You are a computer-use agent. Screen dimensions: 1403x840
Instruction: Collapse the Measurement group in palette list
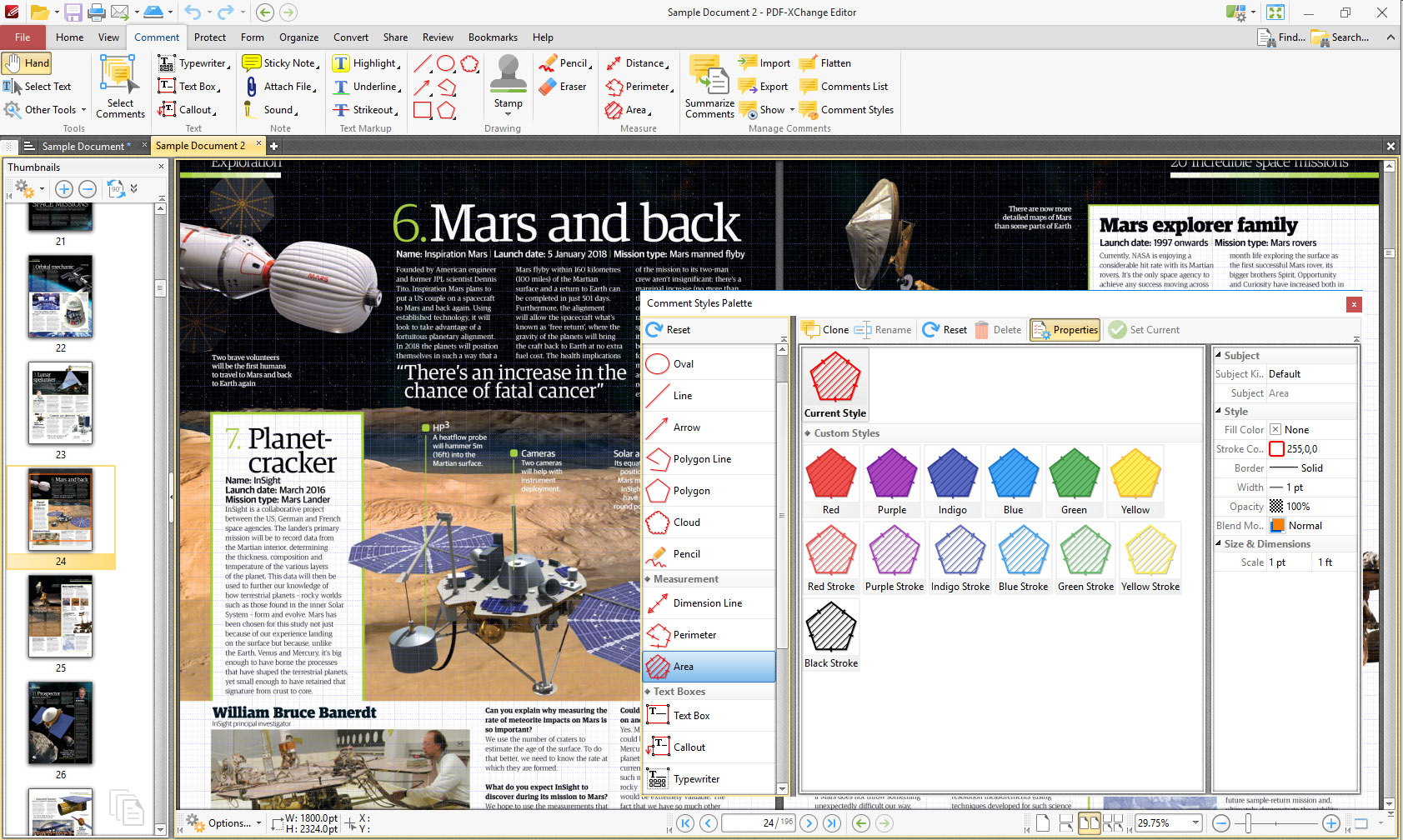click(648, 579)
